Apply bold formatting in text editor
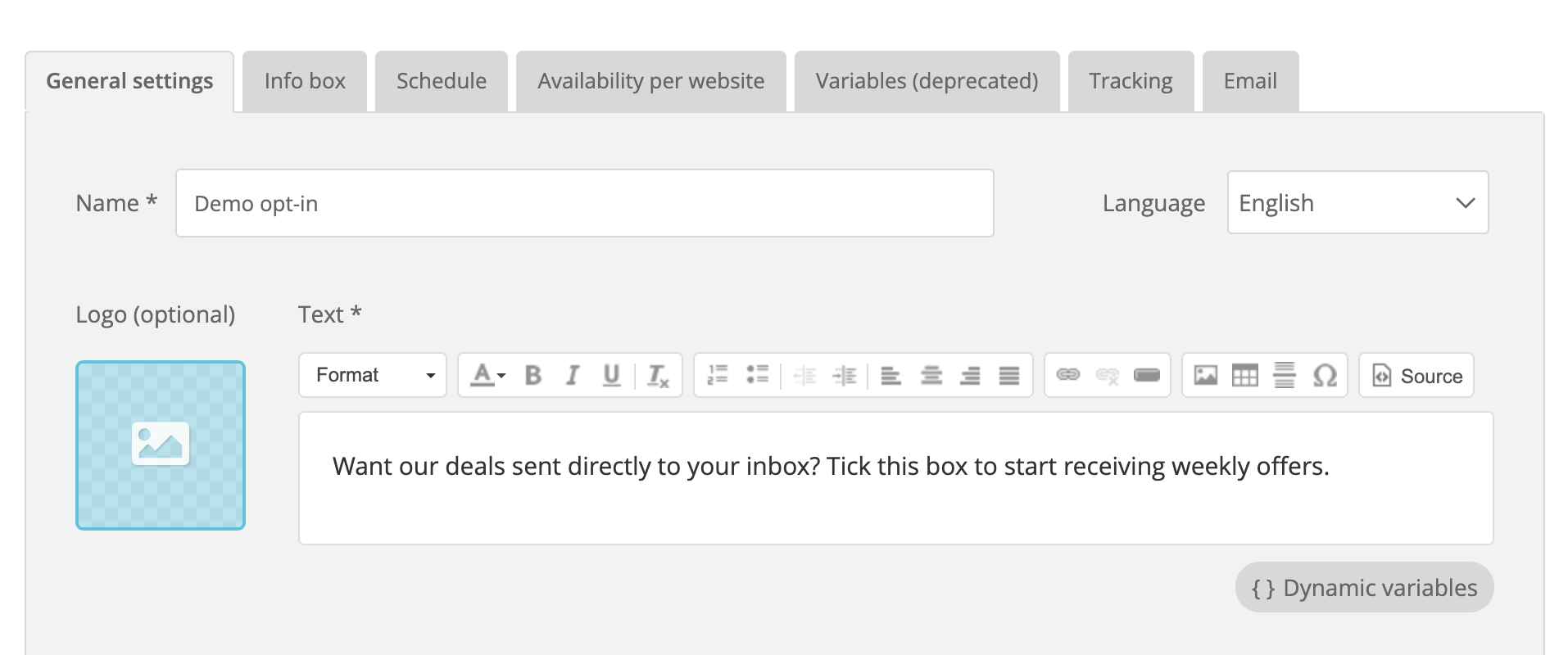Viewport: 1568px width, 655px height. coord(533,375)
